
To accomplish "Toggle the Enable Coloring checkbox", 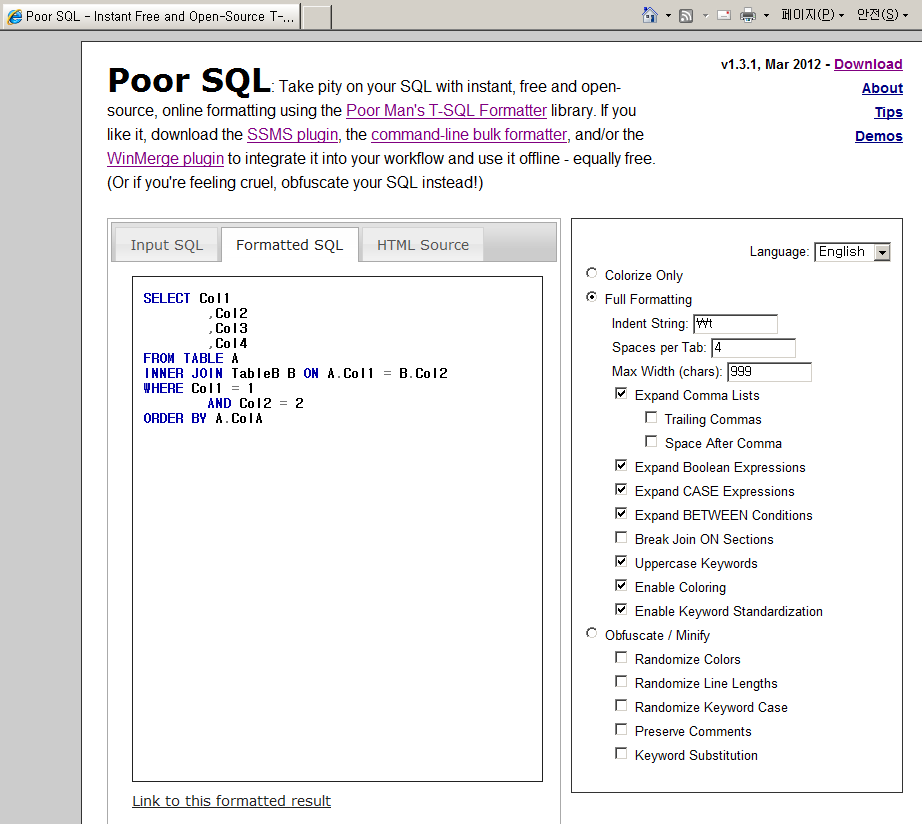I will [621, 586].
